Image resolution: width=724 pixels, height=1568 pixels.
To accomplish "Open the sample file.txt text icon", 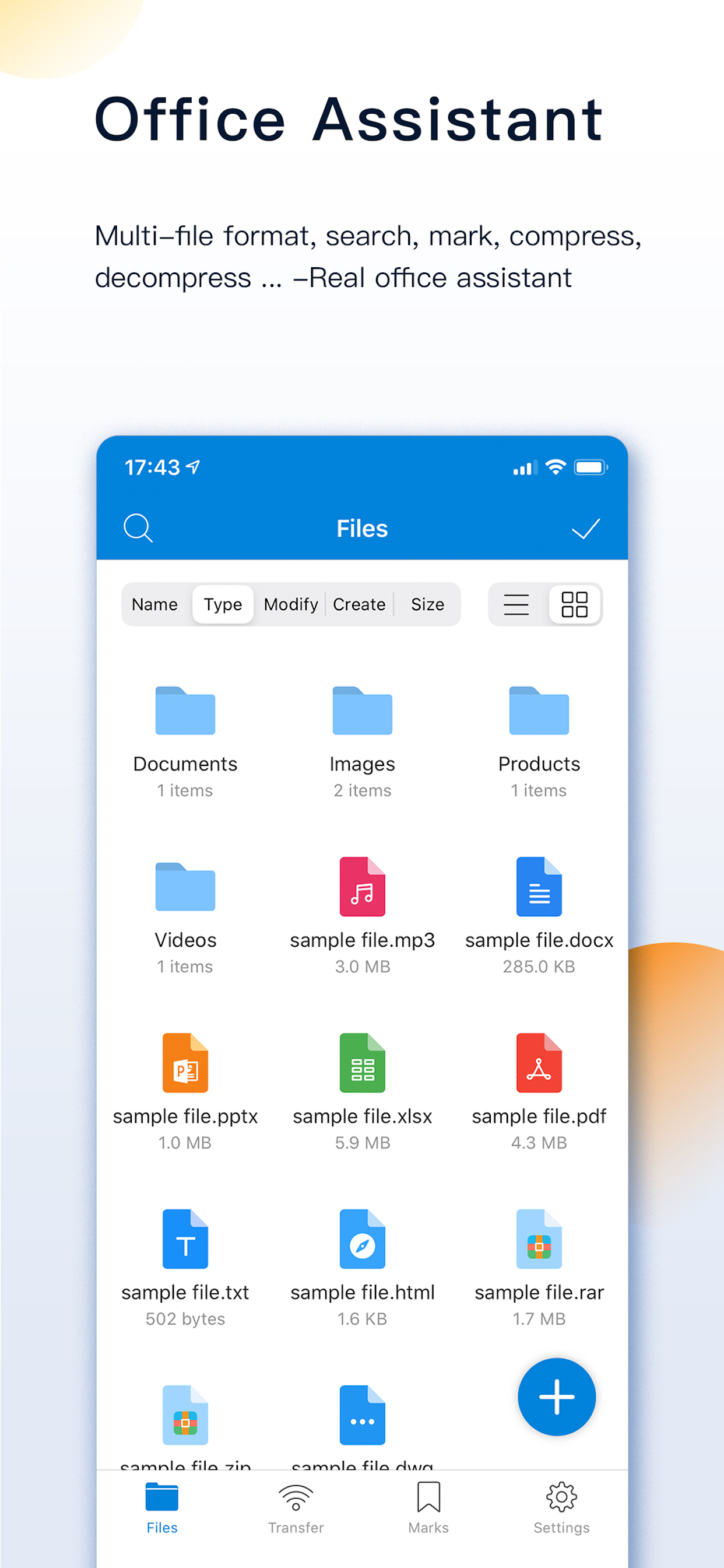I will pos(185,1238).
